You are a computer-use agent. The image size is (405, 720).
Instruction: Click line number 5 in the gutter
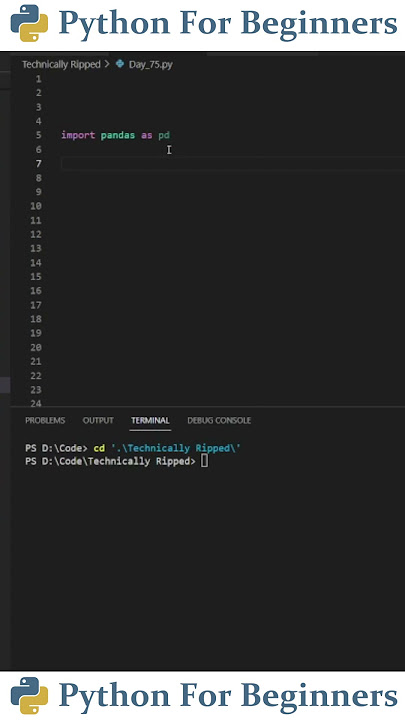pos(38,135)
